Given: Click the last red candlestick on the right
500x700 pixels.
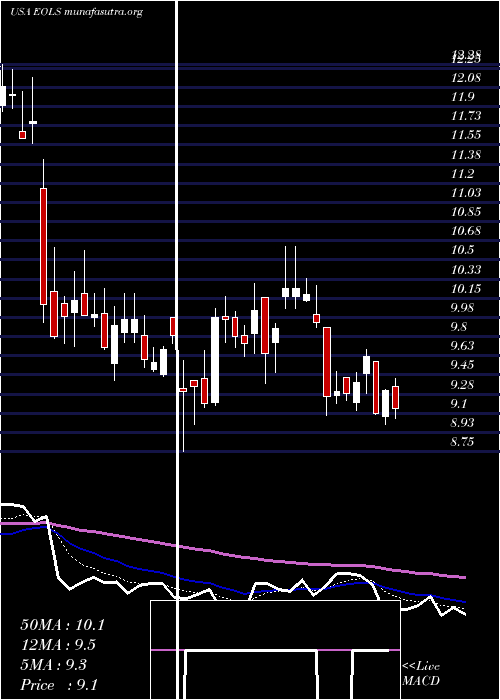Looking at the screenshot, I should point(395,397).
